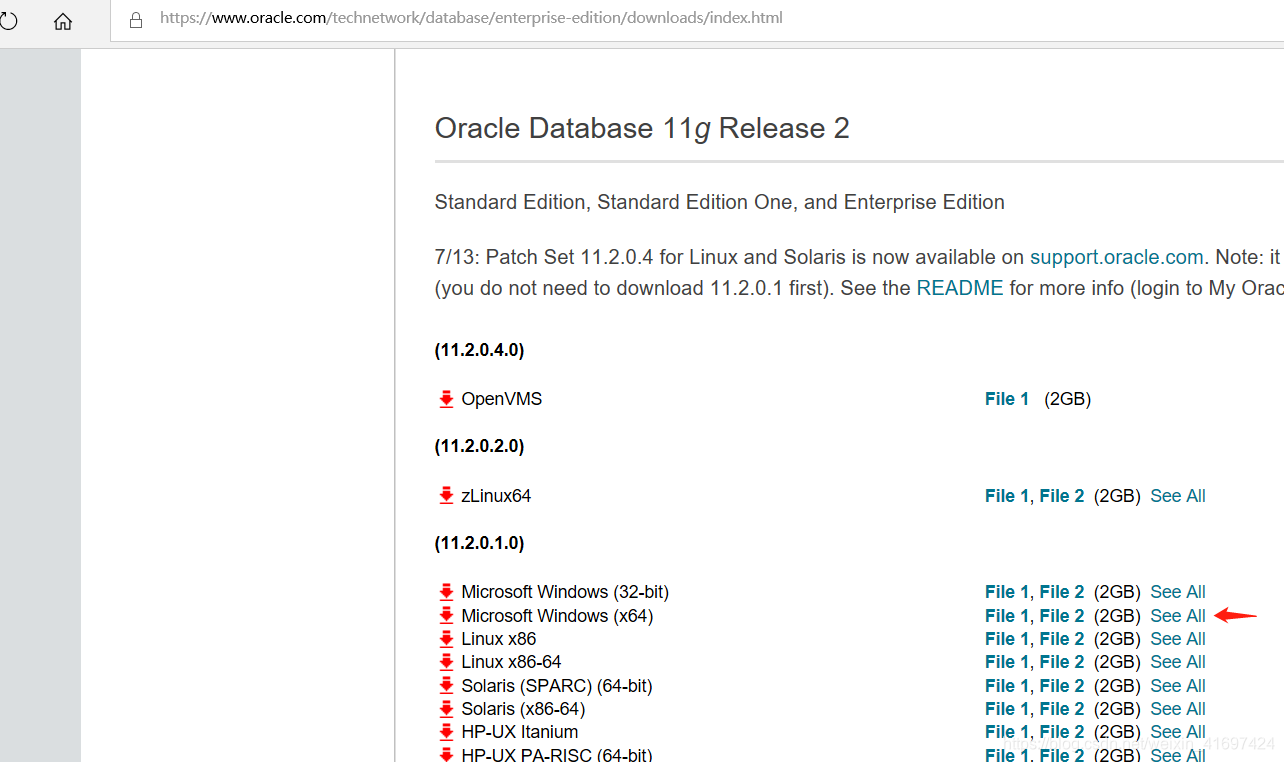
Task: Click the Oracle Database 11g Release 2 heading
Action: [x=642, y=129]
